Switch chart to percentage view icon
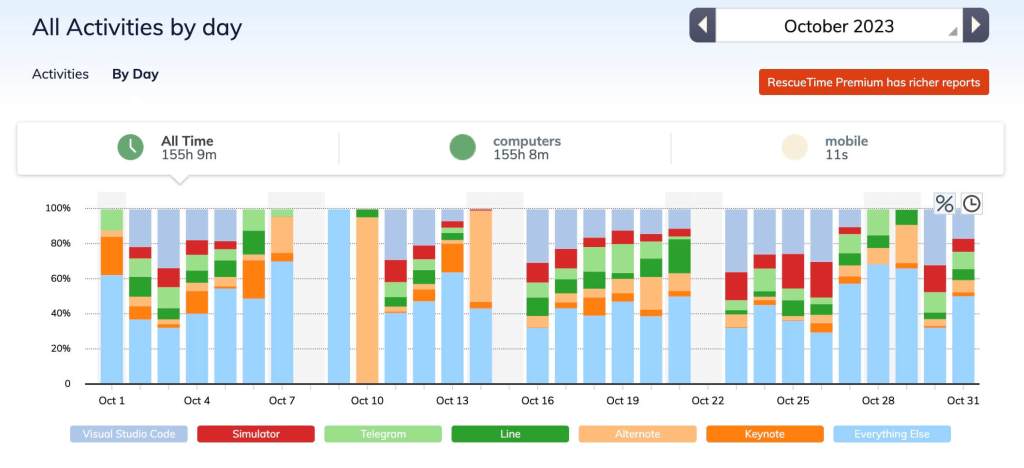Viewport: 1024px width, 468px height. (944, 204)
